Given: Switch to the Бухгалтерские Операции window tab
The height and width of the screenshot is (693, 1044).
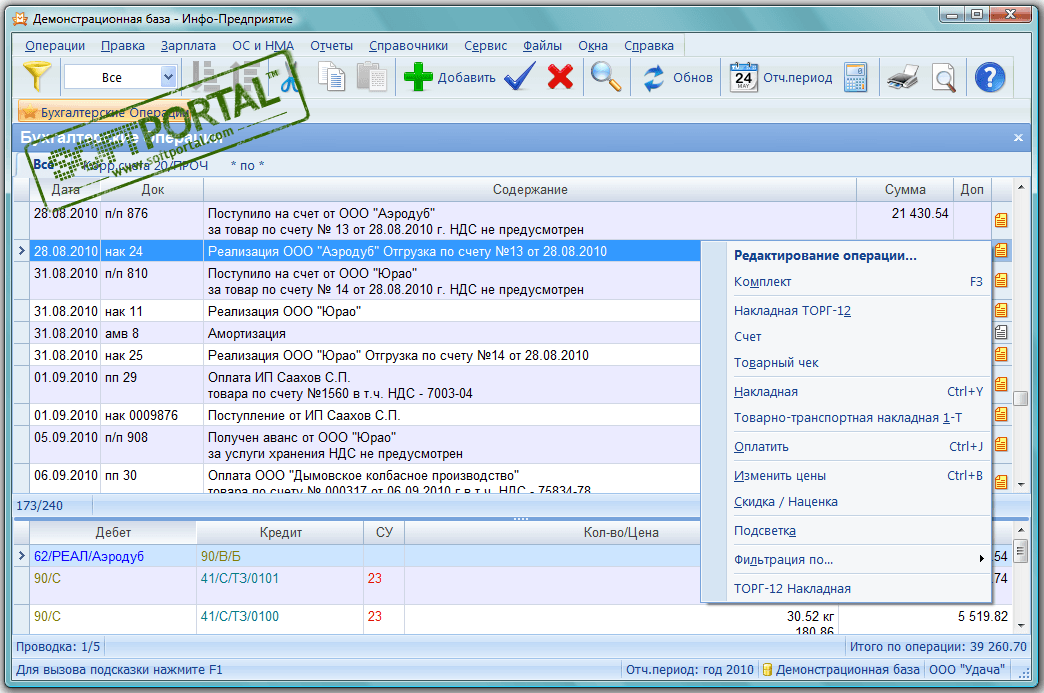Looking at the screenshot, I should click(x=105, y=112).
